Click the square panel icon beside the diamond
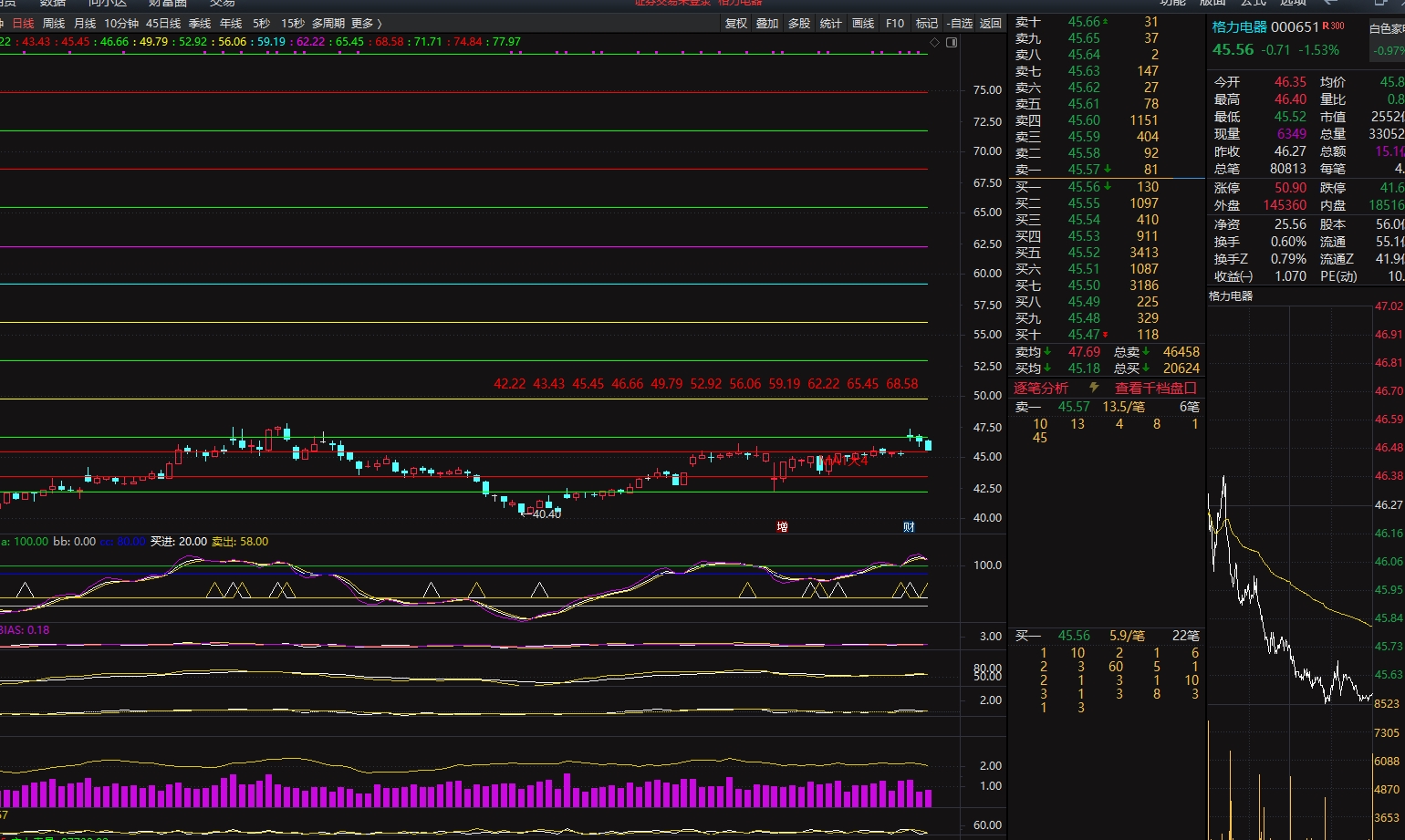Screen dimensions: 1405x840 [952, 42]
